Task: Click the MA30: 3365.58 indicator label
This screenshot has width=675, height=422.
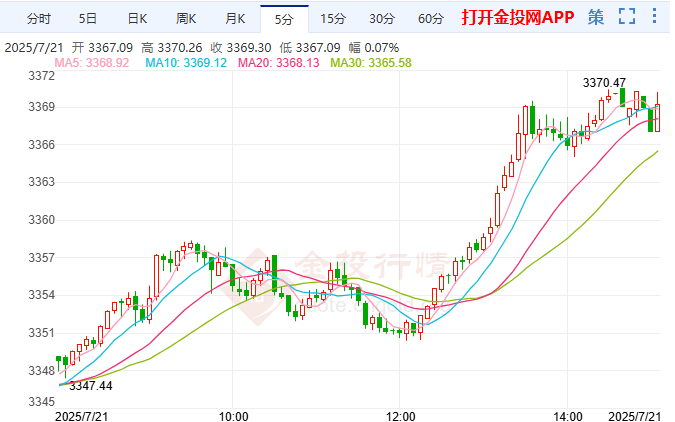Action: 371,63
